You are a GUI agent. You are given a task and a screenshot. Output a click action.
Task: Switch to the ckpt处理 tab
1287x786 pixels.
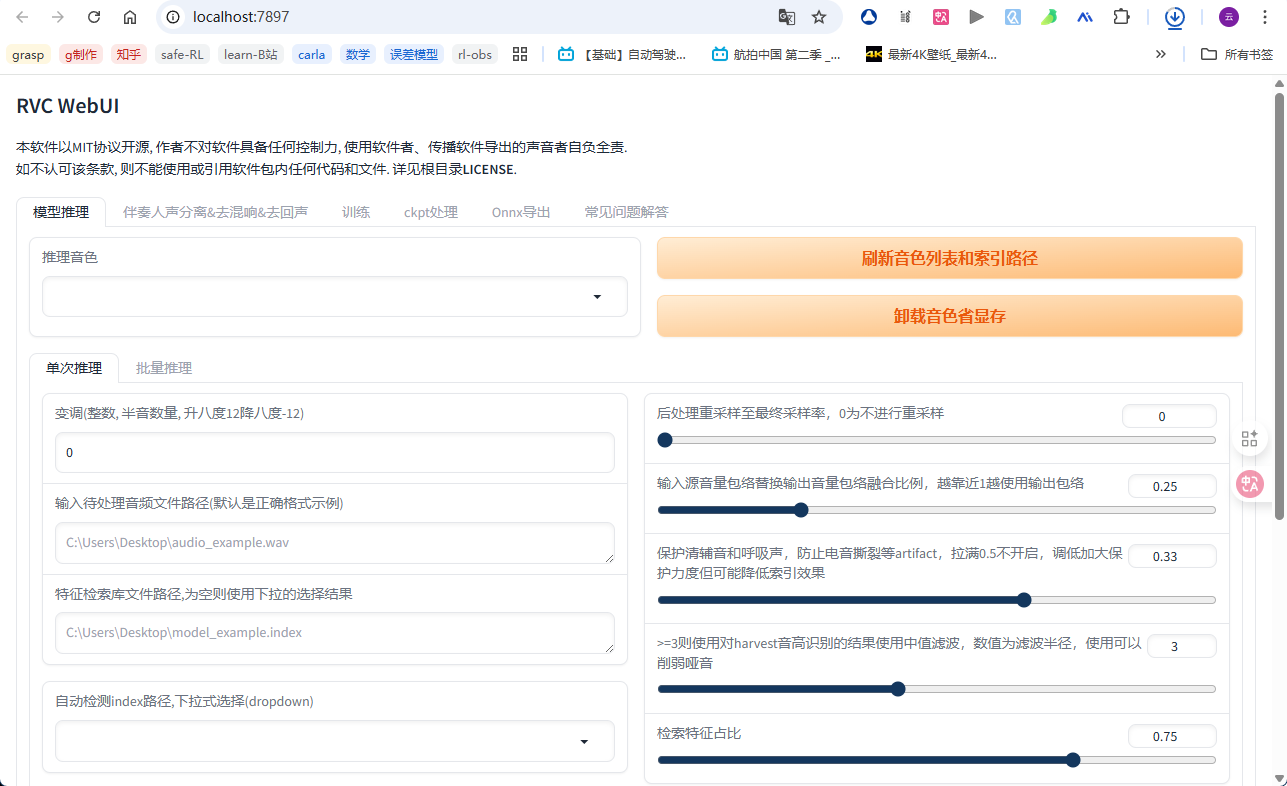(x=431, y=212)
